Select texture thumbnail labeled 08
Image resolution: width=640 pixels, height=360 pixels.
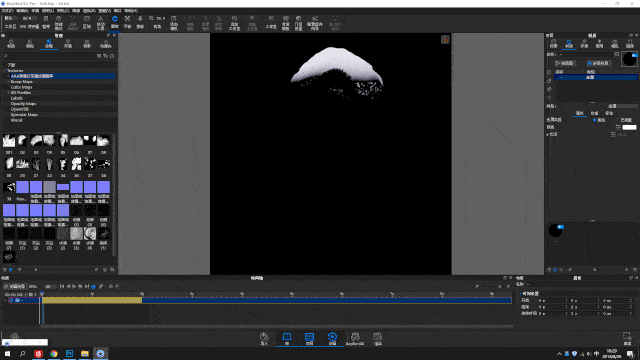click(103, 141)
